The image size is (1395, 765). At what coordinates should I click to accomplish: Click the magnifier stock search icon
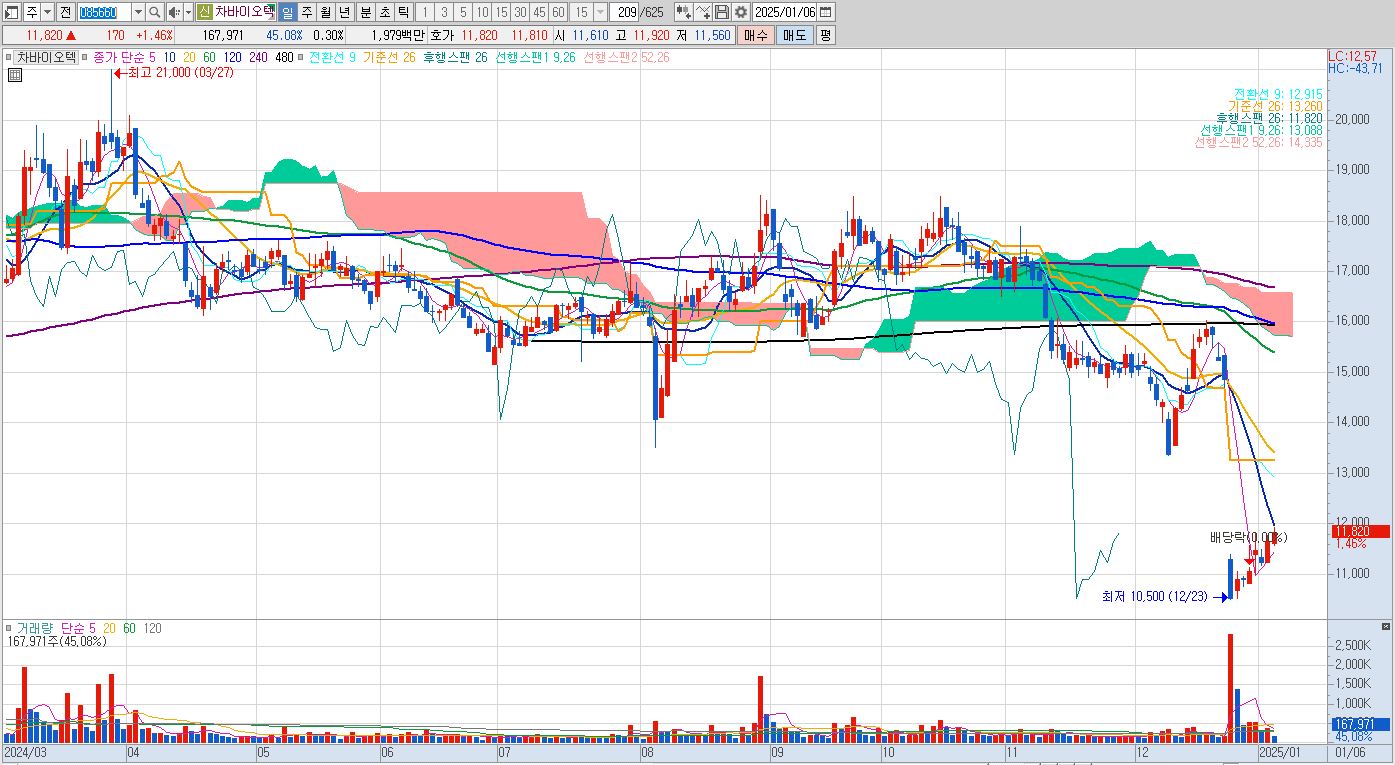(155, 12)
